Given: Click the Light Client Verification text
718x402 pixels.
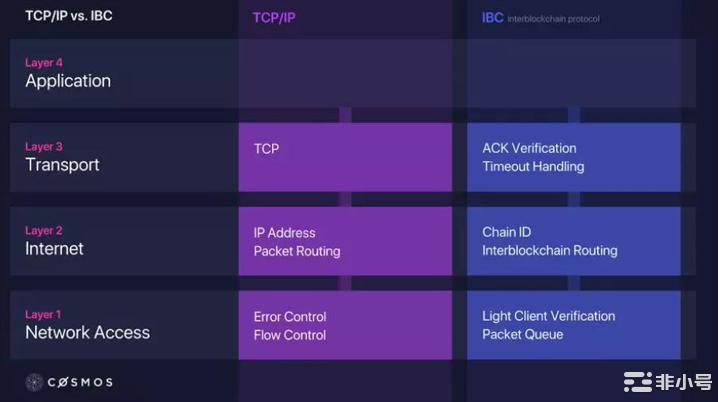Looking at the screenshot, I should [549, 316].
